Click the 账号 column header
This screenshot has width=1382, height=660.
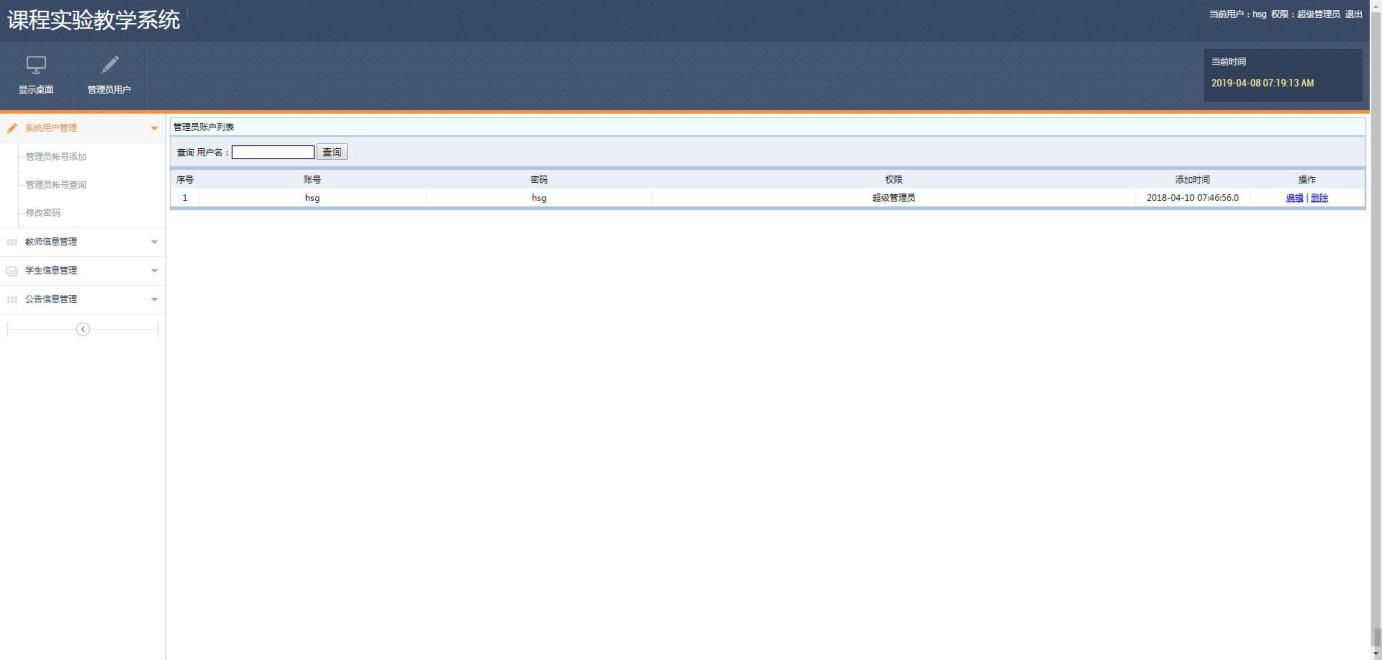click(312, 180)
